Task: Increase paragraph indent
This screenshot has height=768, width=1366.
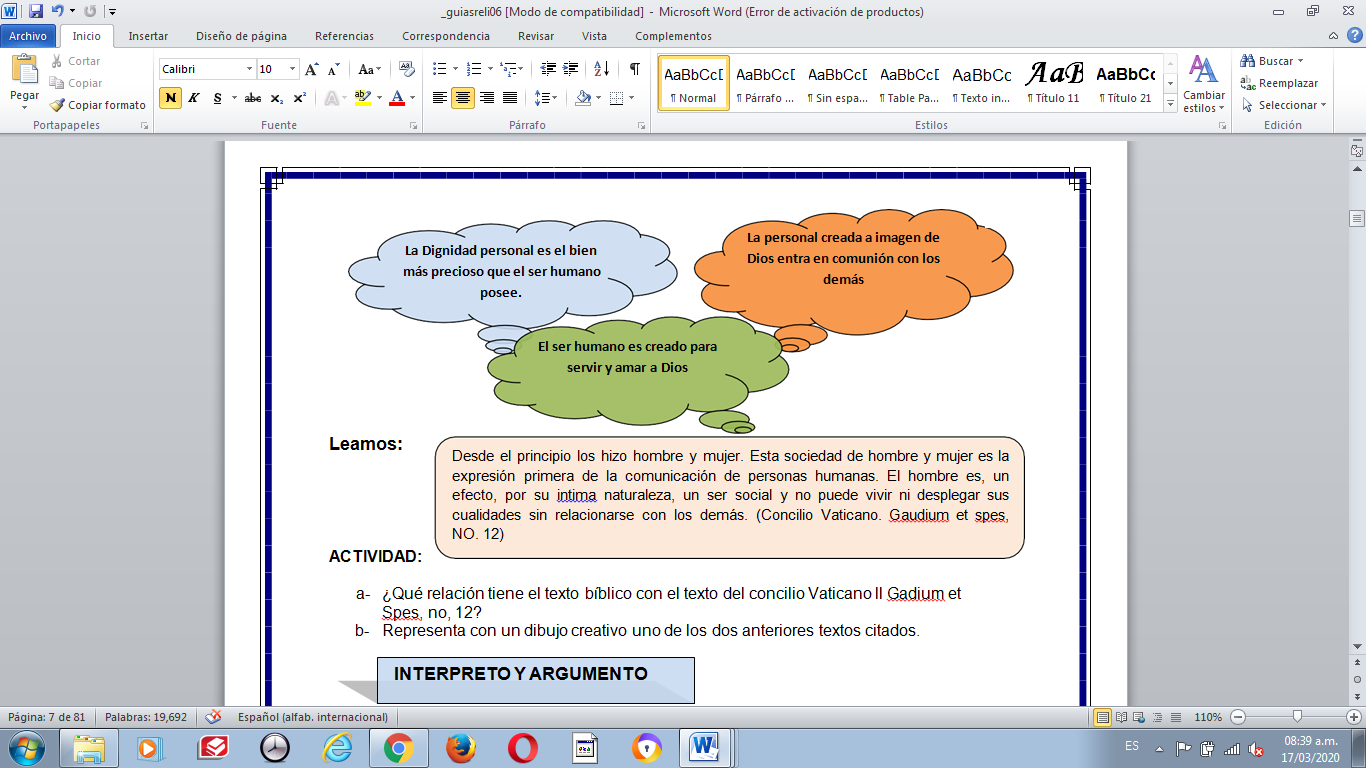Action: [x=571, y=69]
